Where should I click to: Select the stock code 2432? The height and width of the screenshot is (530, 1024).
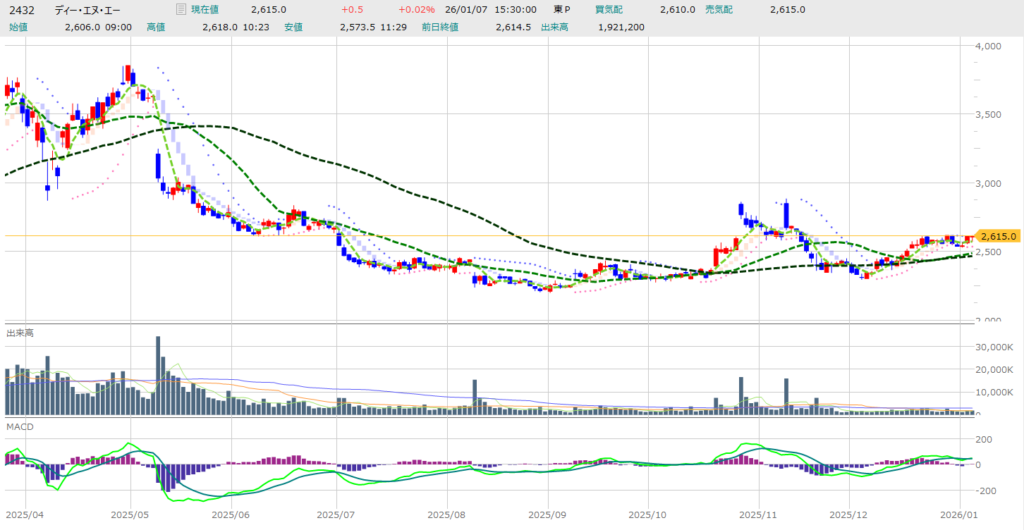pyautogui.click(x=19, y=9)
